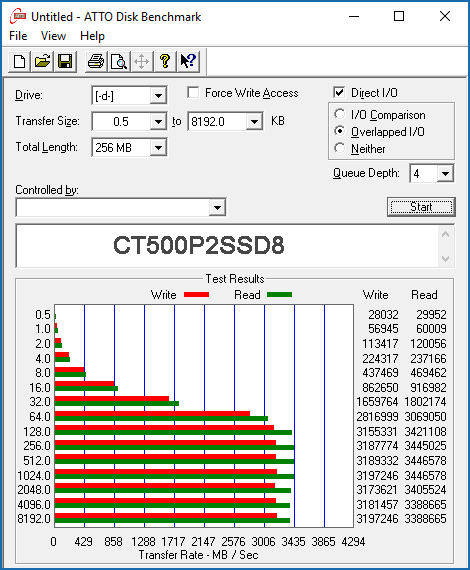Expand the Queue Depth dropdown
470x570 pixels.
445,173
